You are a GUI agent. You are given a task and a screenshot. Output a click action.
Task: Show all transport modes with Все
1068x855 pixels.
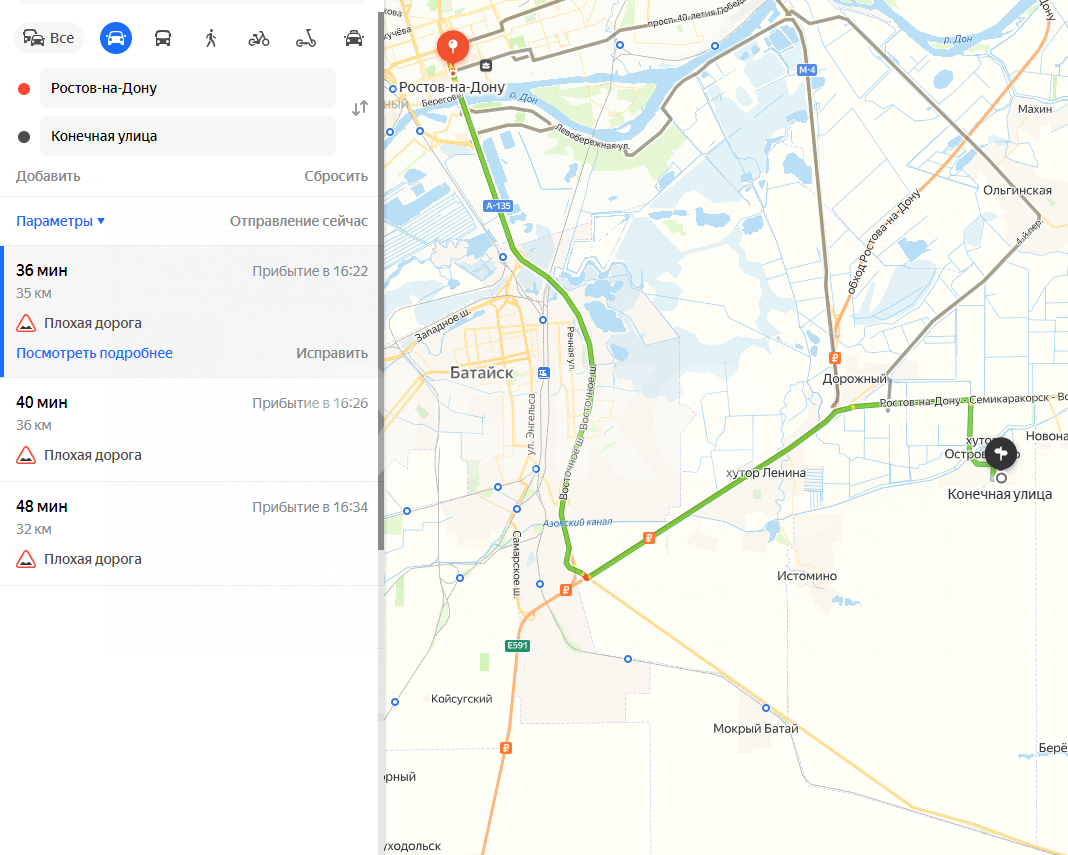point(48,38)
